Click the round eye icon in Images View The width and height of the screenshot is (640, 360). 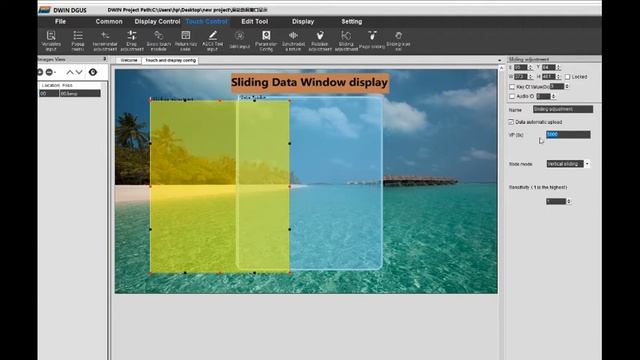point(93,72)
